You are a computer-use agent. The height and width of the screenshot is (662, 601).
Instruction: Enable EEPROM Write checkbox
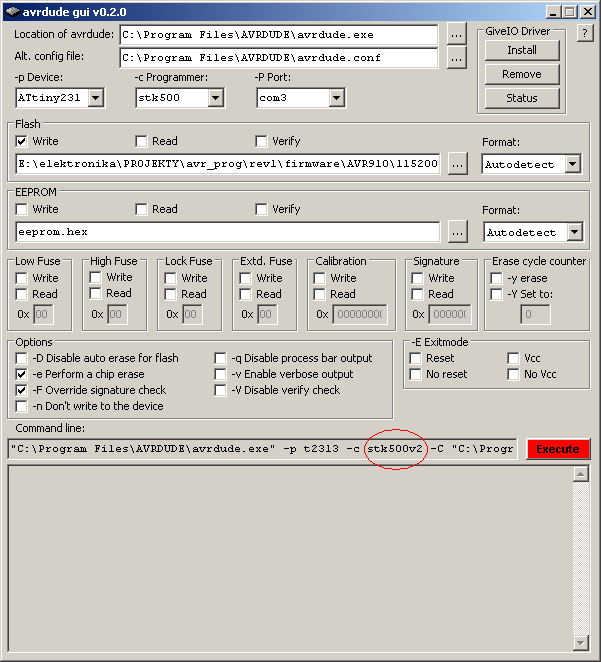pos(21,209)
